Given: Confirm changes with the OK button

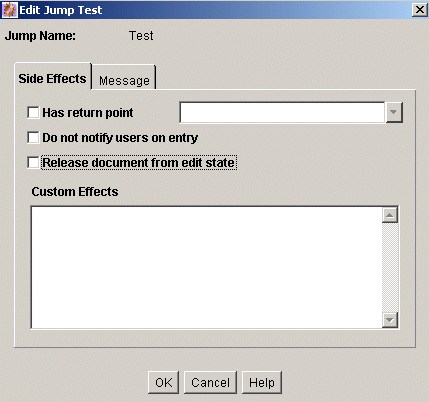Looking at the screenshot, I should (164, 382).
